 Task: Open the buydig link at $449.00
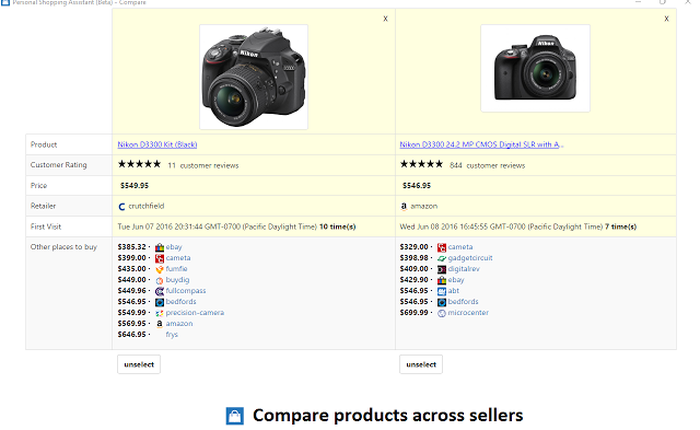click(176, 279)
